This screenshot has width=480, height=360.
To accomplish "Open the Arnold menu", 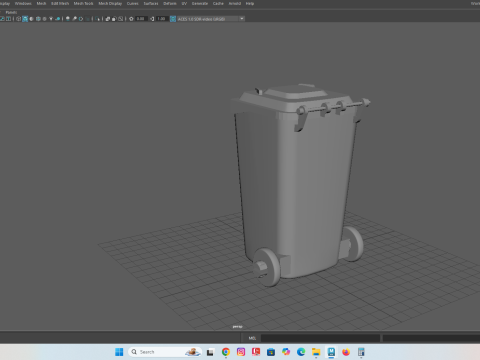I will 235,3.
